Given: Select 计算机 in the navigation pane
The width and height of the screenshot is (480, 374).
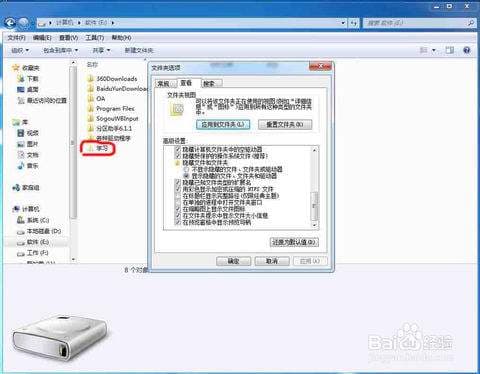Looking at the screenshot, I should [x=26, y=209].
